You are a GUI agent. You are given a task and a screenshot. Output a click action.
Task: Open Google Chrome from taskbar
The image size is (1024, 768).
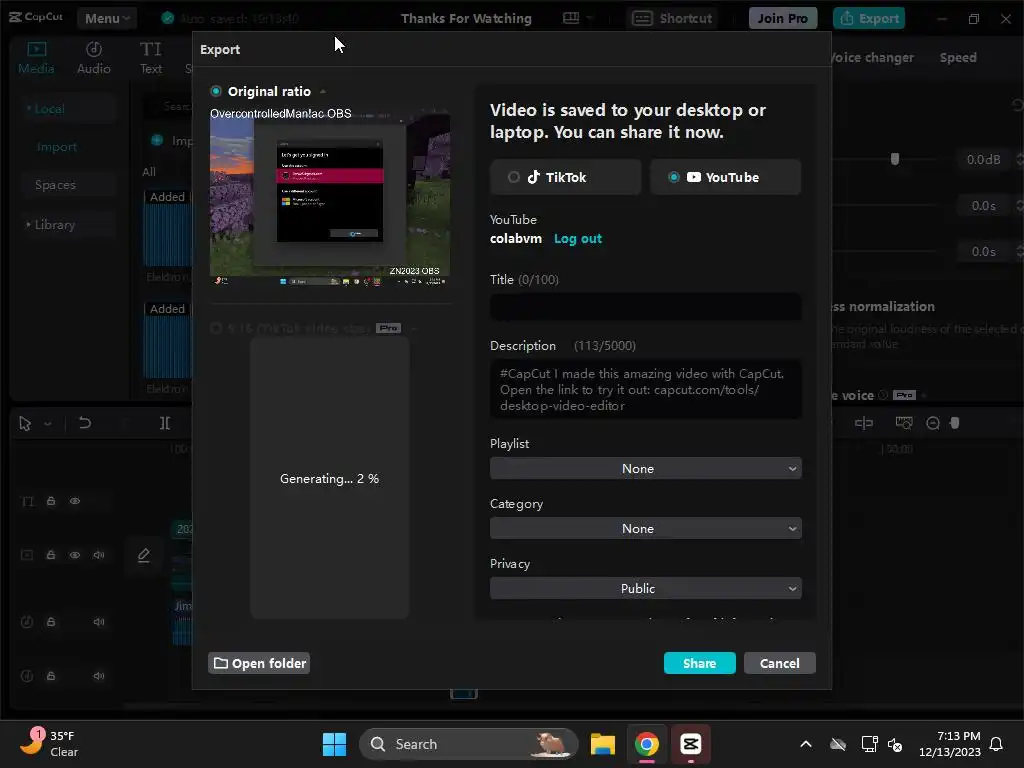click(647, 744)
